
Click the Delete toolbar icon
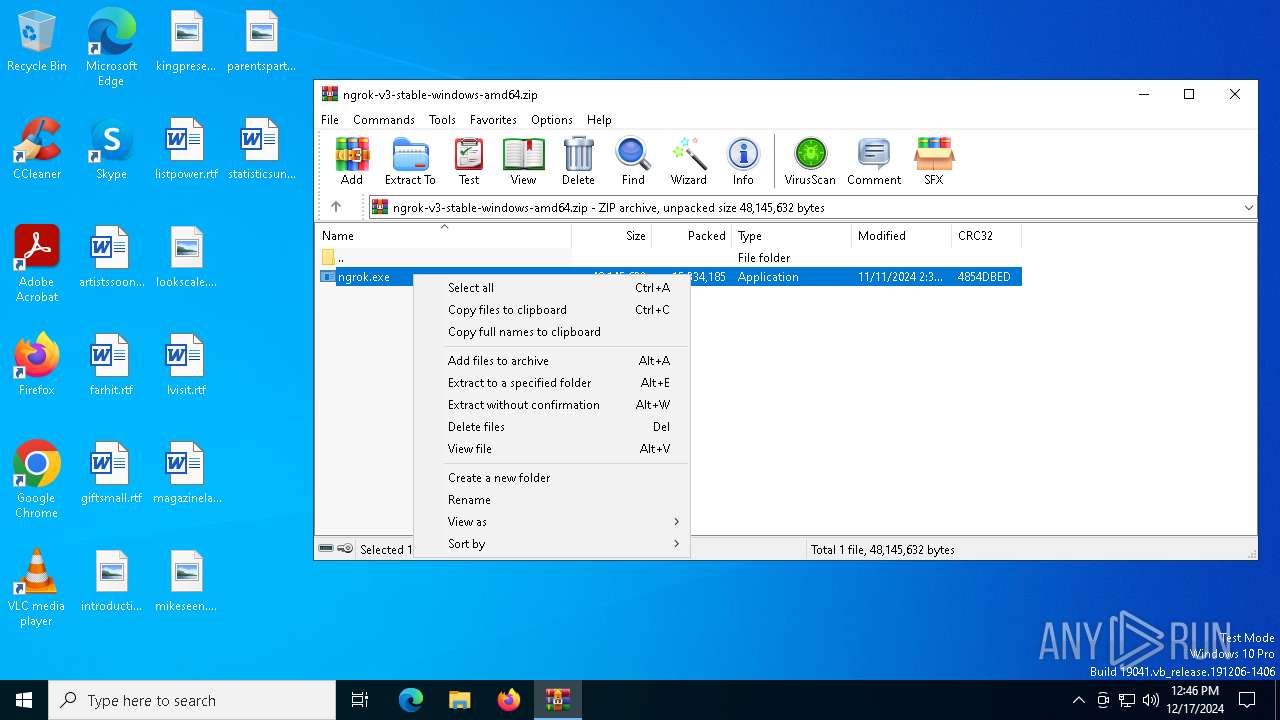coord(578,161)
